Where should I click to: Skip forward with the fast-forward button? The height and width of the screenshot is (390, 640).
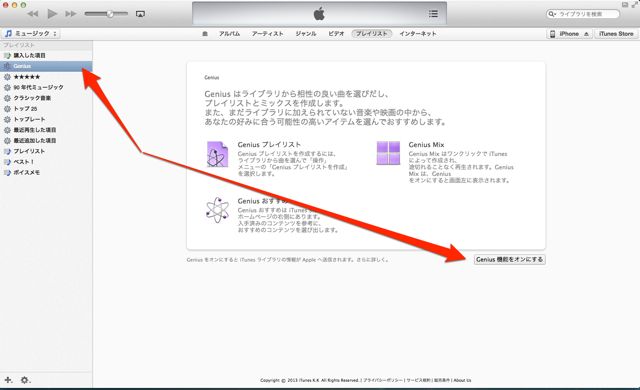71,13
